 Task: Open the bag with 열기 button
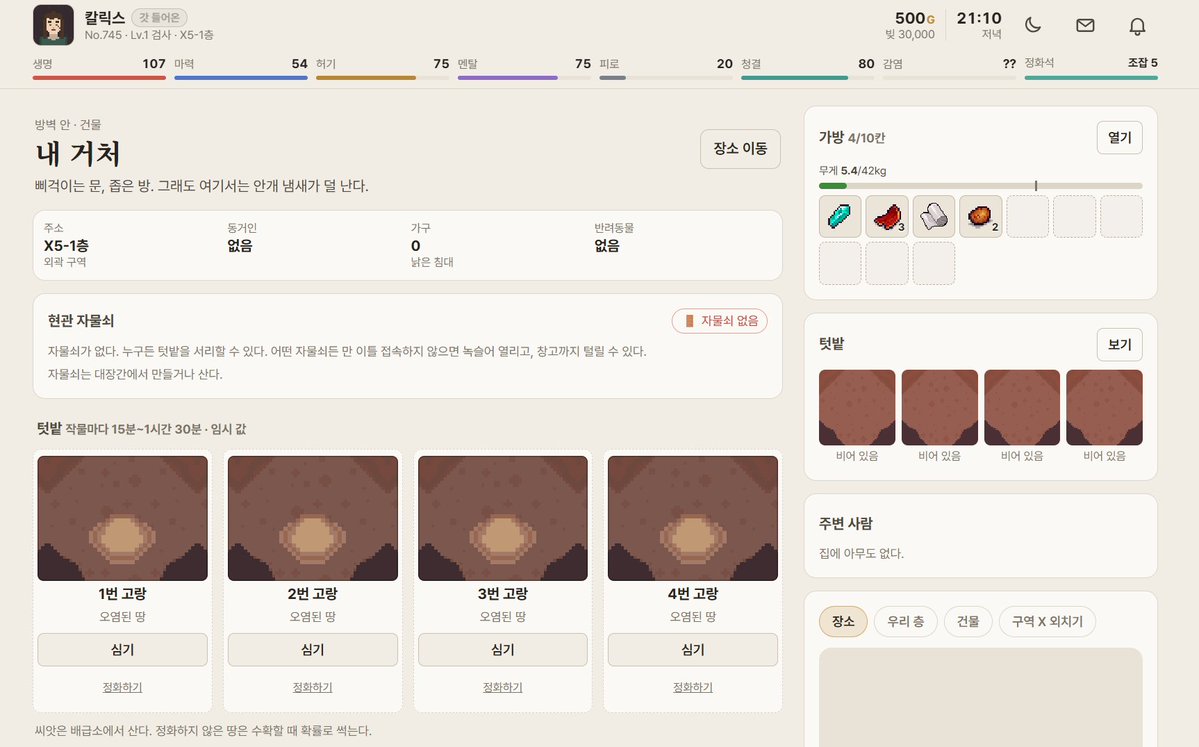click(x=1119, y=138)
